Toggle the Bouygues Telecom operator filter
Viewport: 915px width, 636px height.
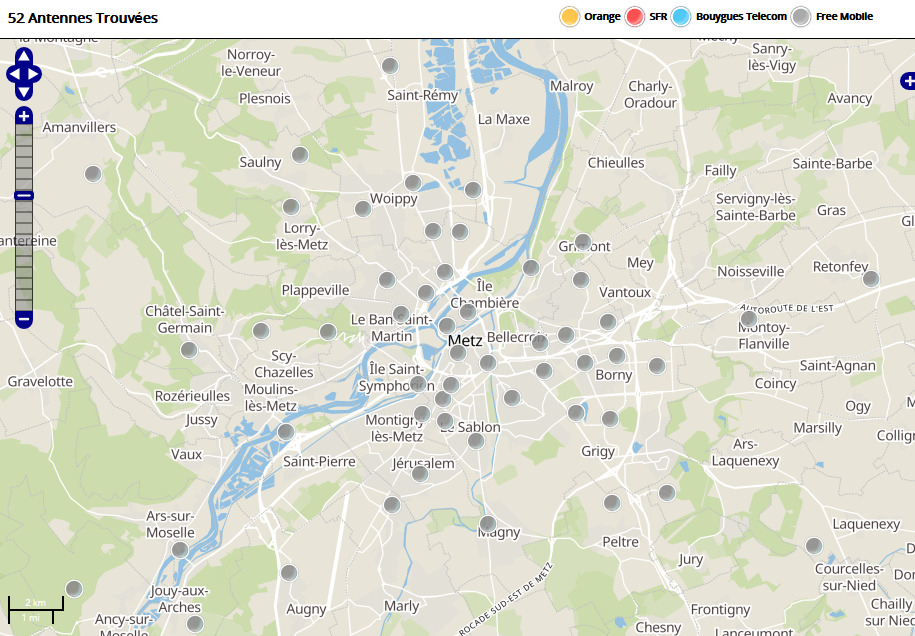[x=683, y=17]
